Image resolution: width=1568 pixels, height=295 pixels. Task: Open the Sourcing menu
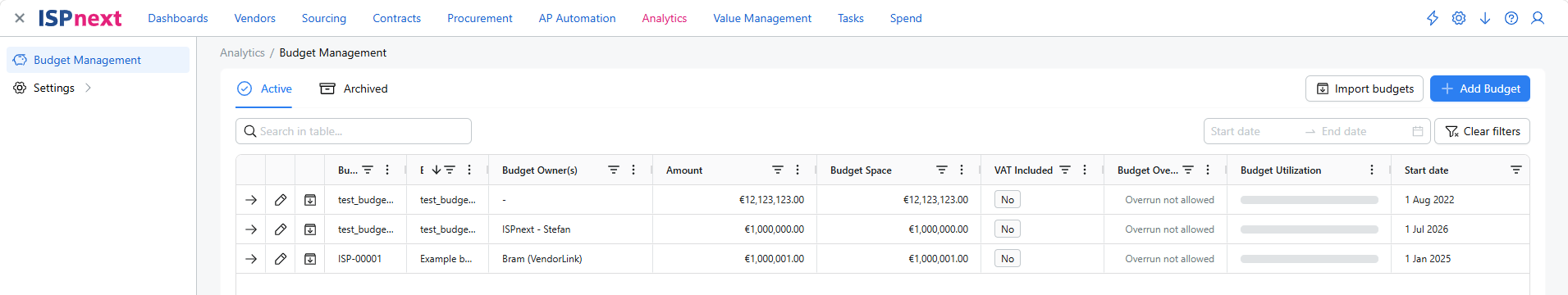(x=324, y=18)
